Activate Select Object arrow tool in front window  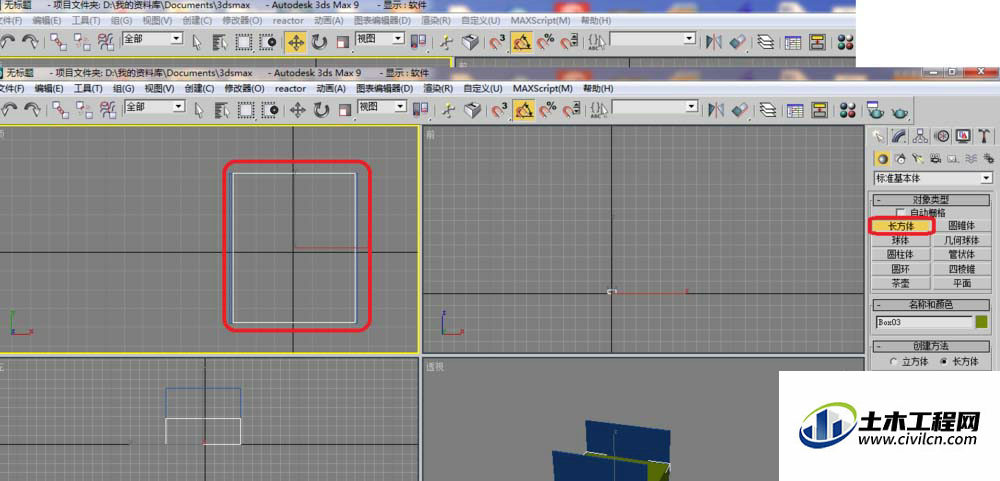199,110
